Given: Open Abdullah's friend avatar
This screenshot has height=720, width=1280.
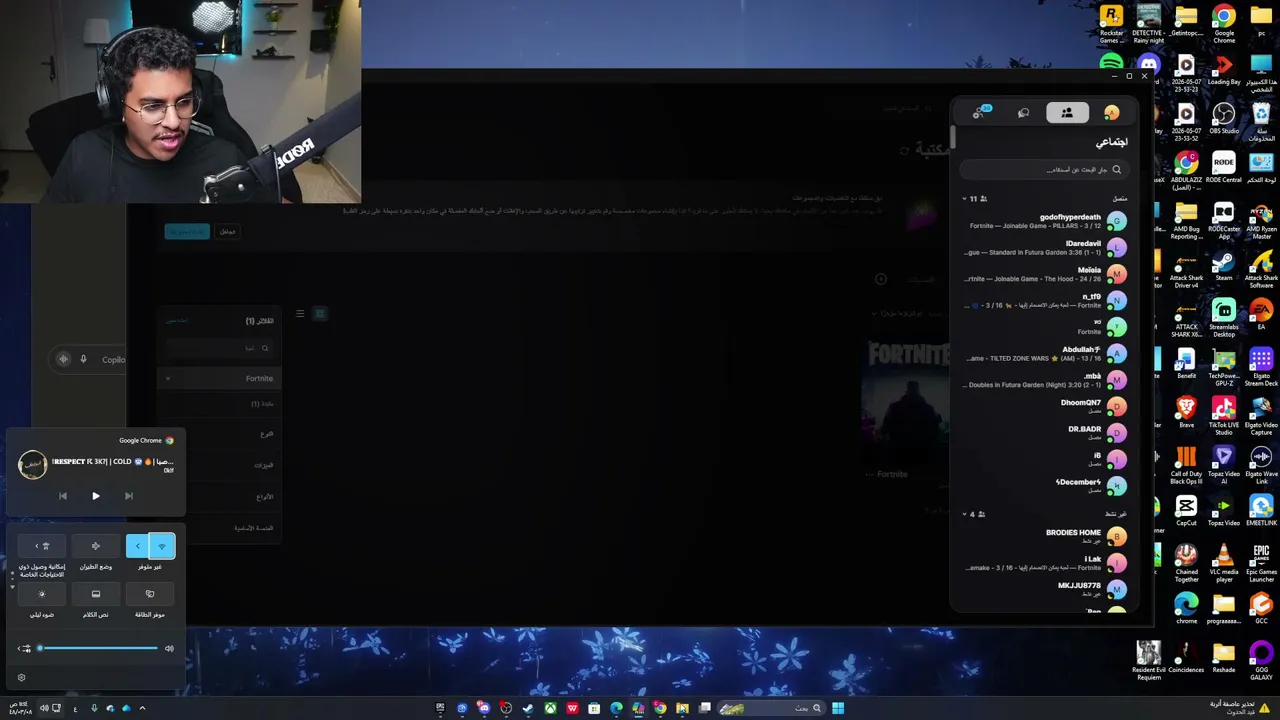Looking at the screenshot, I should pyautogui.click(x=1116, y=354).
